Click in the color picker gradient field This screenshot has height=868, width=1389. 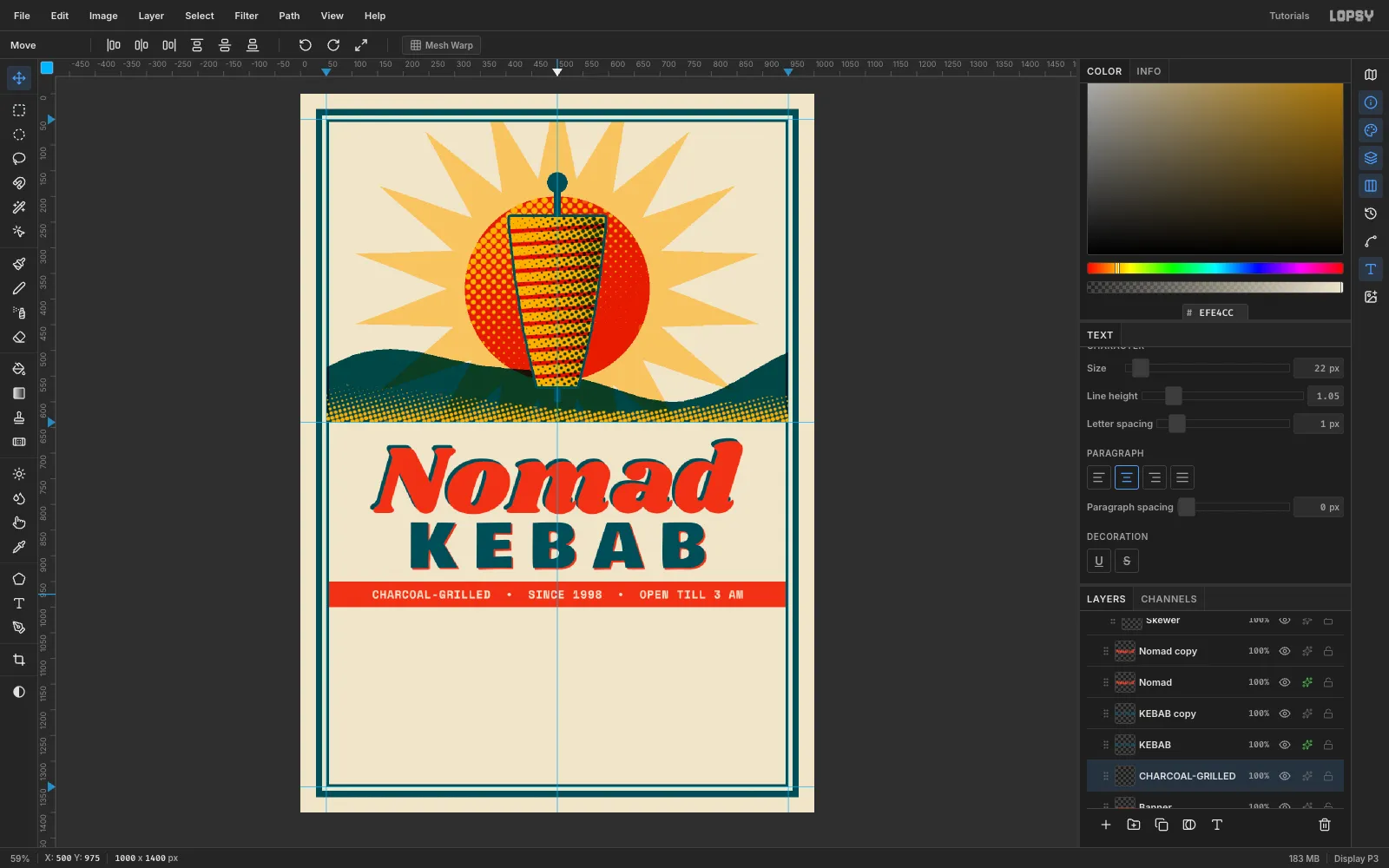(1215, 169)
